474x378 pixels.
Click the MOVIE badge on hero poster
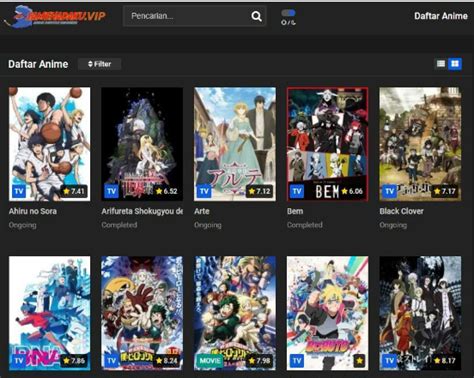tap(210, 360)
